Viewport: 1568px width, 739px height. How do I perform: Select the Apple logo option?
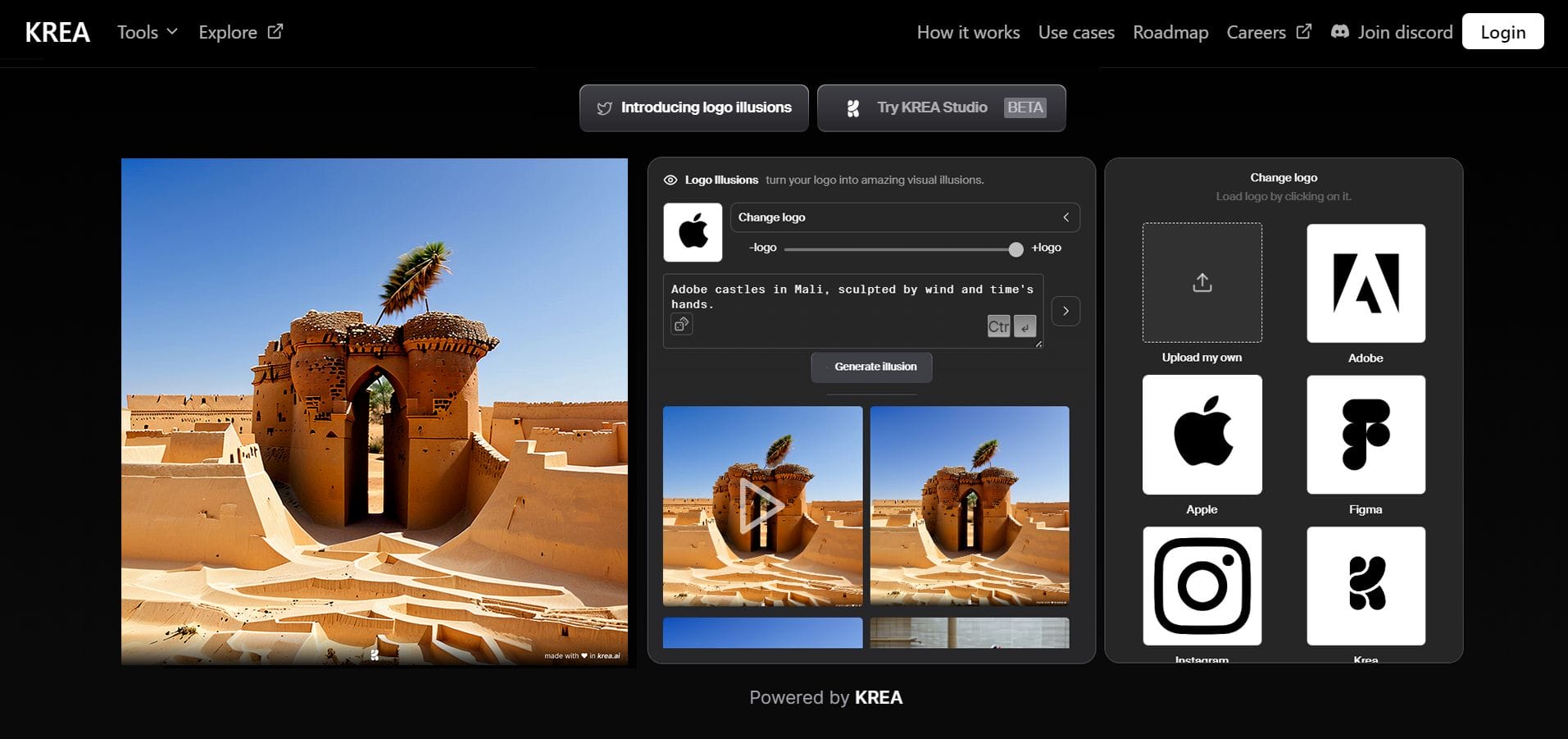1201,434
